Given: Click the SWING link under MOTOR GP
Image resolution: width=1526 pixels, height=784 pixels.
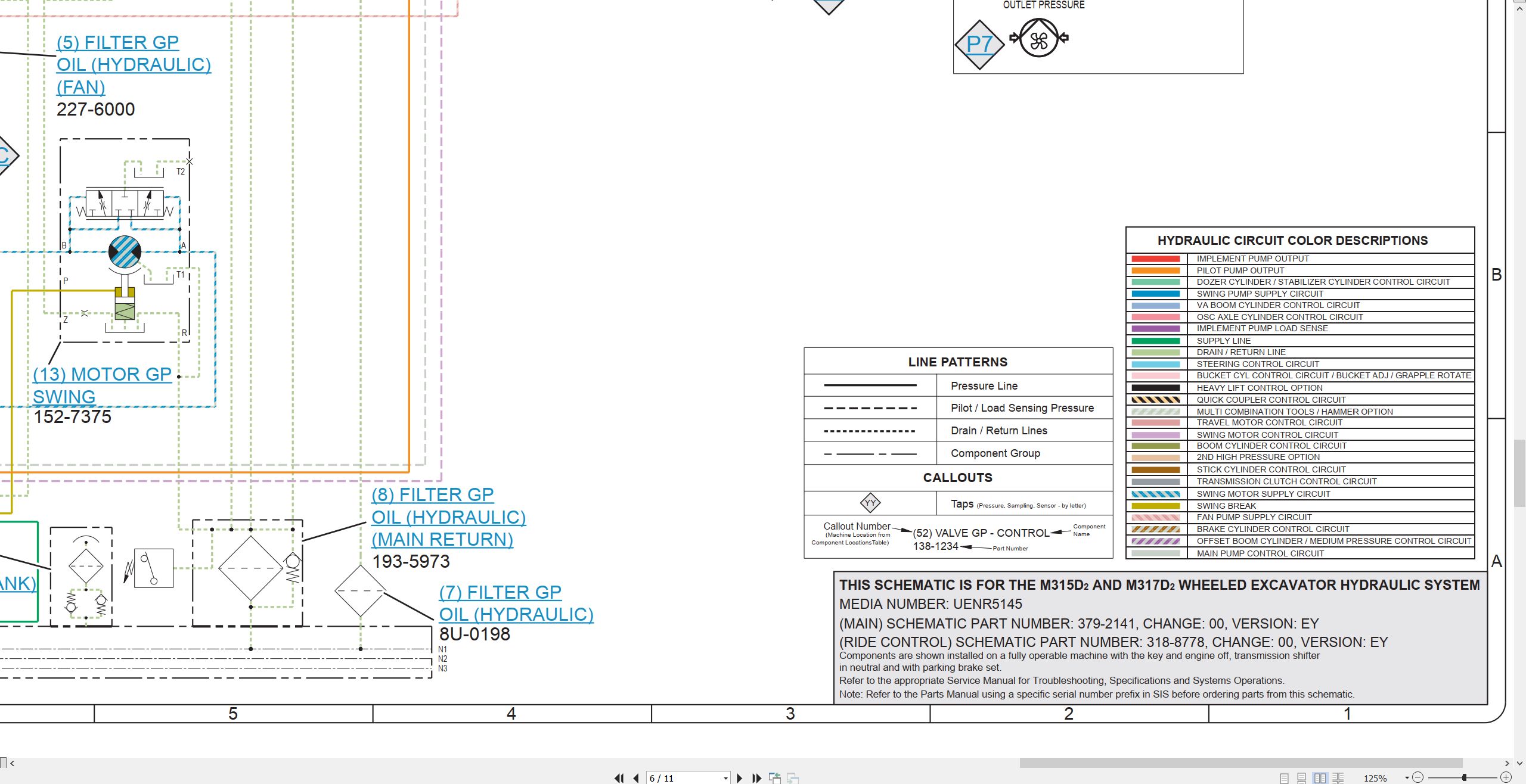Looking at the screenshot, I should point(64,397).
